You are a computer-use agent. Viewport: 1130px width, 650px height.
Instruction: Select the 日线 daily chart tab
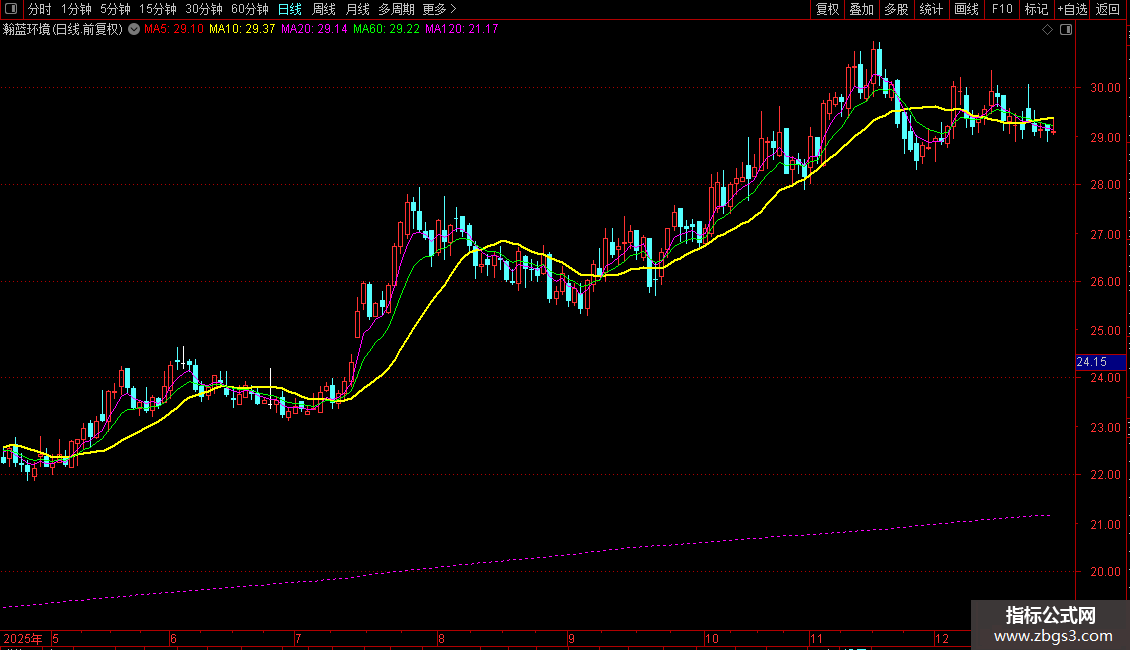[x=290, y=9]
